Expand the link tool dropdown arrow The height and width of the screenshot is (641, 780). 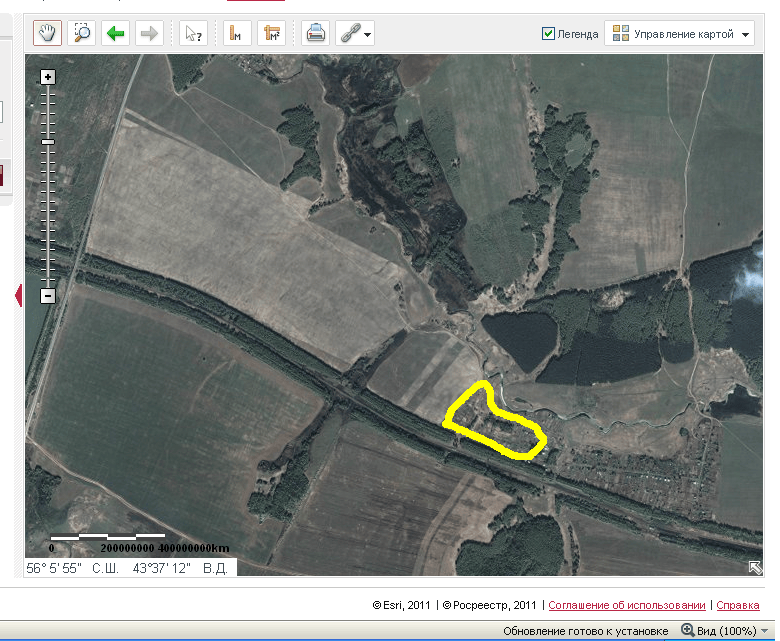368,35
